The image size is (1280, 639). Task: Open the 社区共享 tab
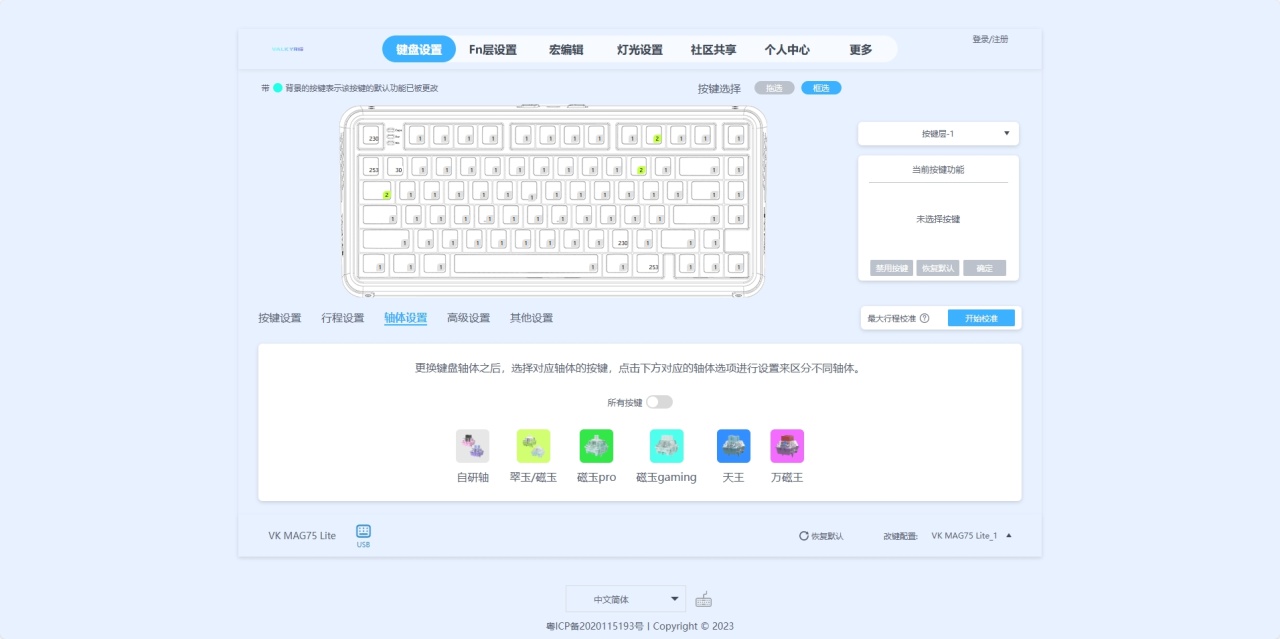713,49
